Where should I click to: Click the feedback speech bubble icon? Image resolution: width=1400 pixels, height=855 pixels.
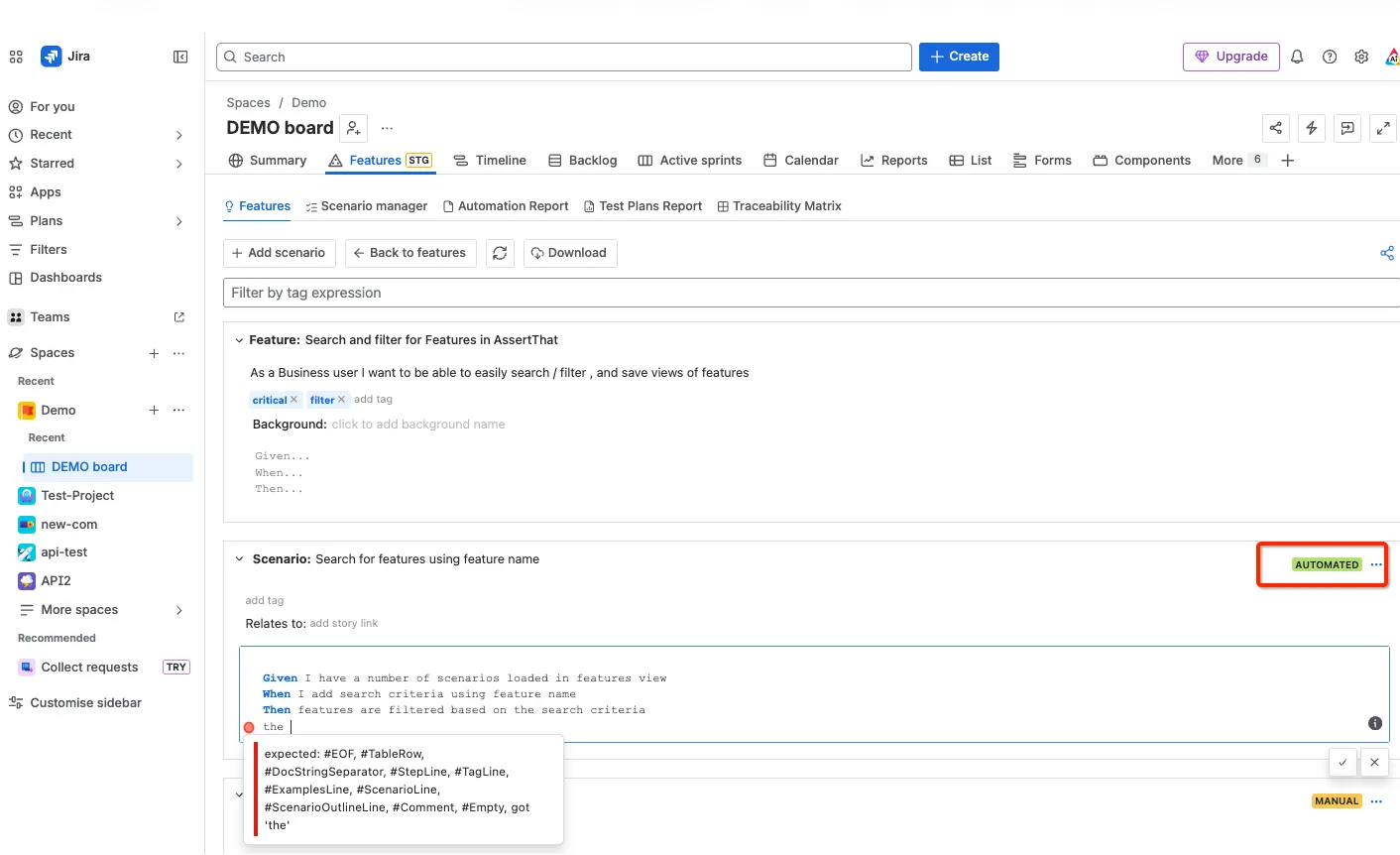1347,128
